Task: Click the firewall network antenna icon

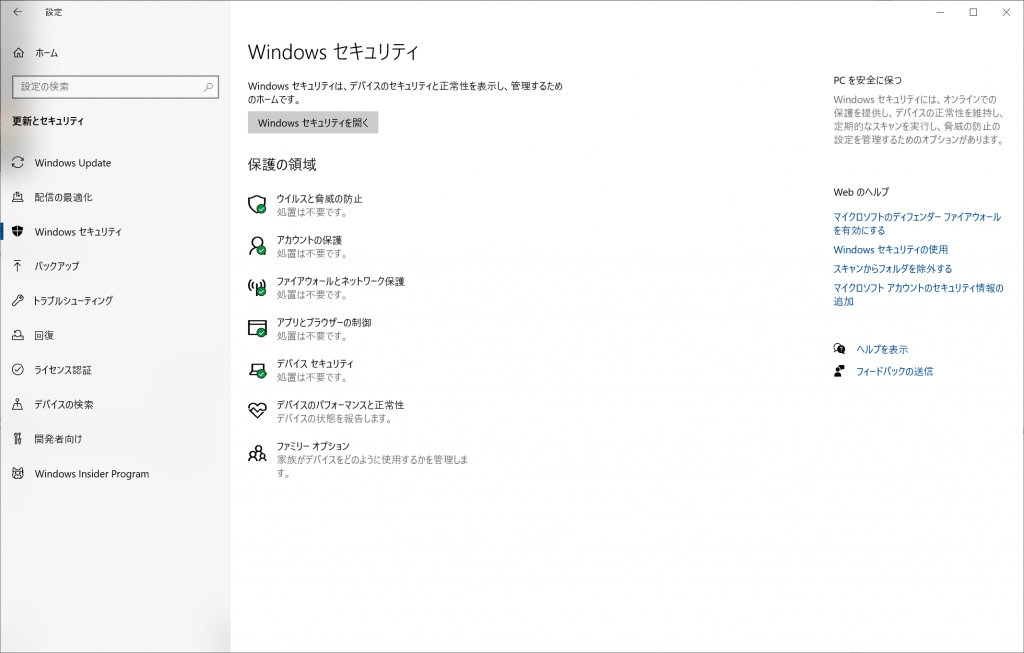Action: pyautogui.click(x=257, y=287)
